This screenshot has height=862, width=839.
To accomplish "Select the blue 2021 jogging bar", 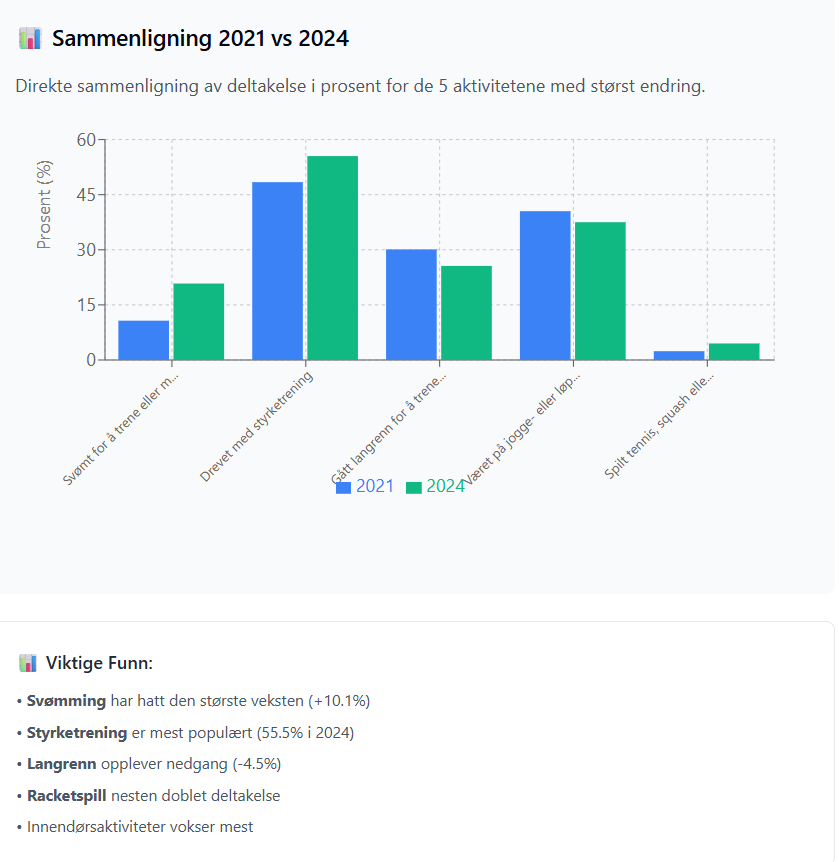I will pyautogui.click(x=545, y=285).
